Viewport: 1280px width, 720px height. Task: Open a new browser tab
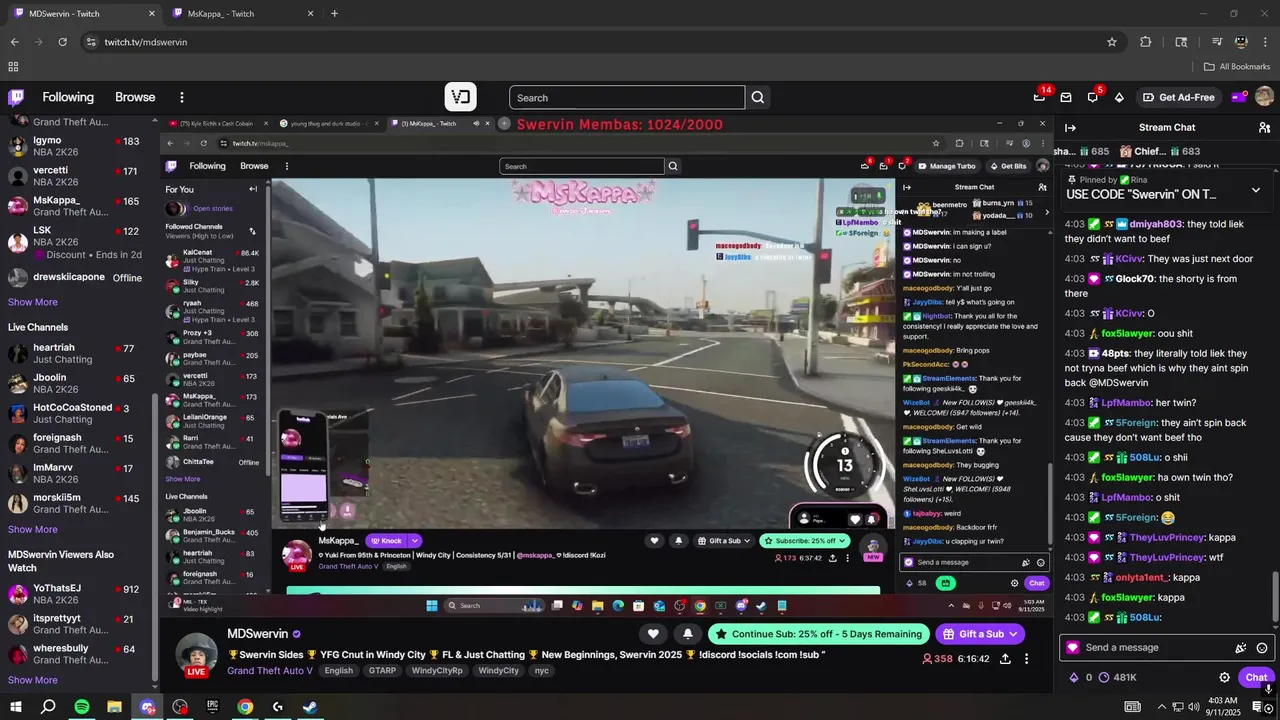pyautogui.click(x=334, y=14)
